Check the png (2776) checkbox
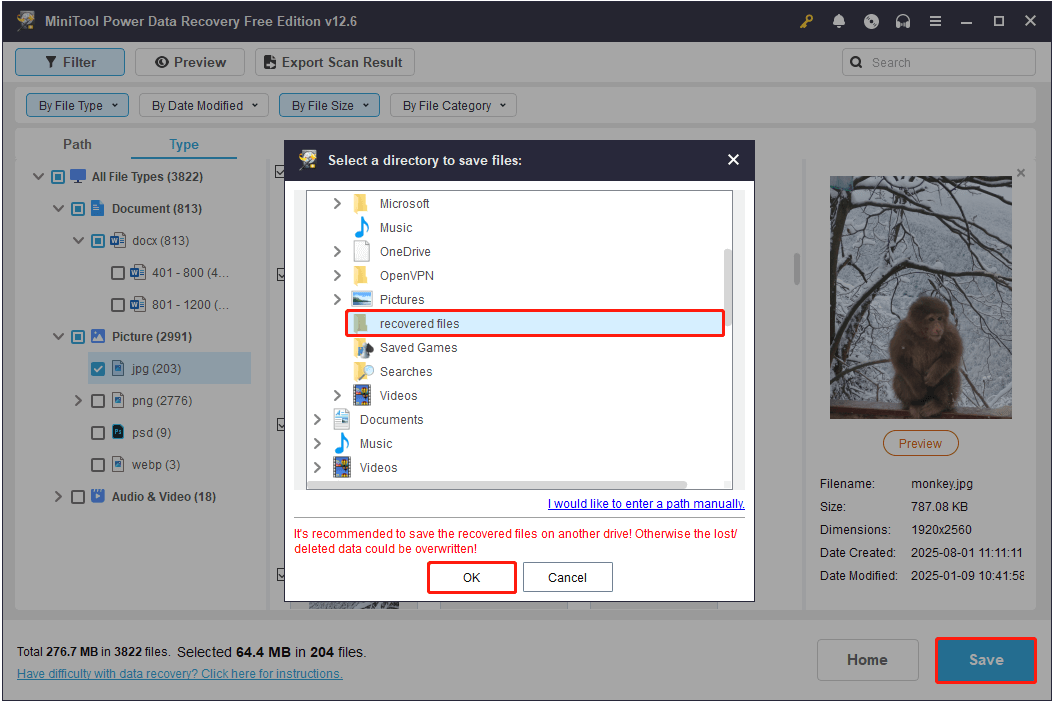 (97, 400)
